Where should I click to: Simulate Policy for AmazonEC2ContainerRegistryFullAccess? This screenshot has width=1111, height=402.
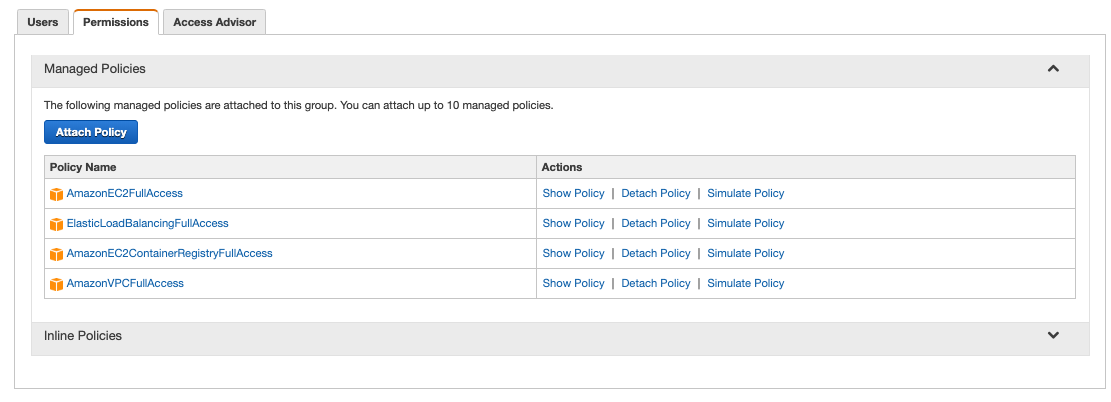tap(745, 253)
